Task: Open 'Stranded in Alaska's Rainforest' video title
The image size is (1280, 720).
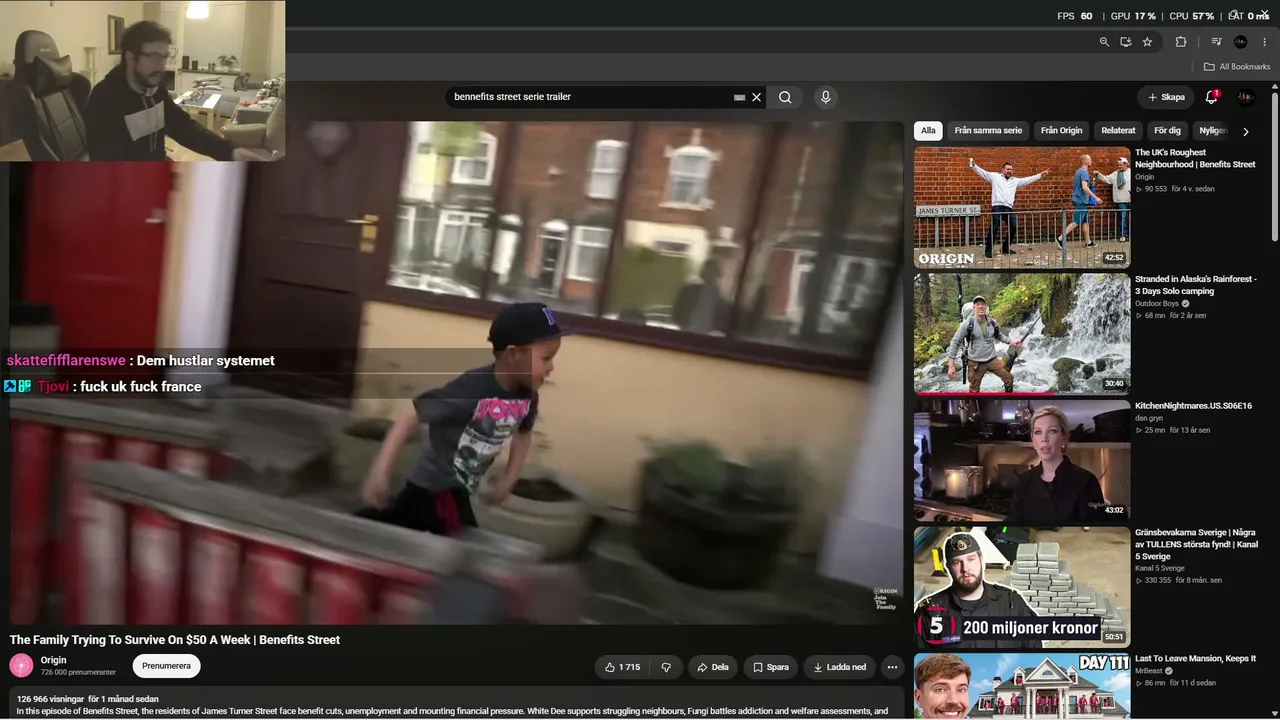Action: (x=1195, y=285)
